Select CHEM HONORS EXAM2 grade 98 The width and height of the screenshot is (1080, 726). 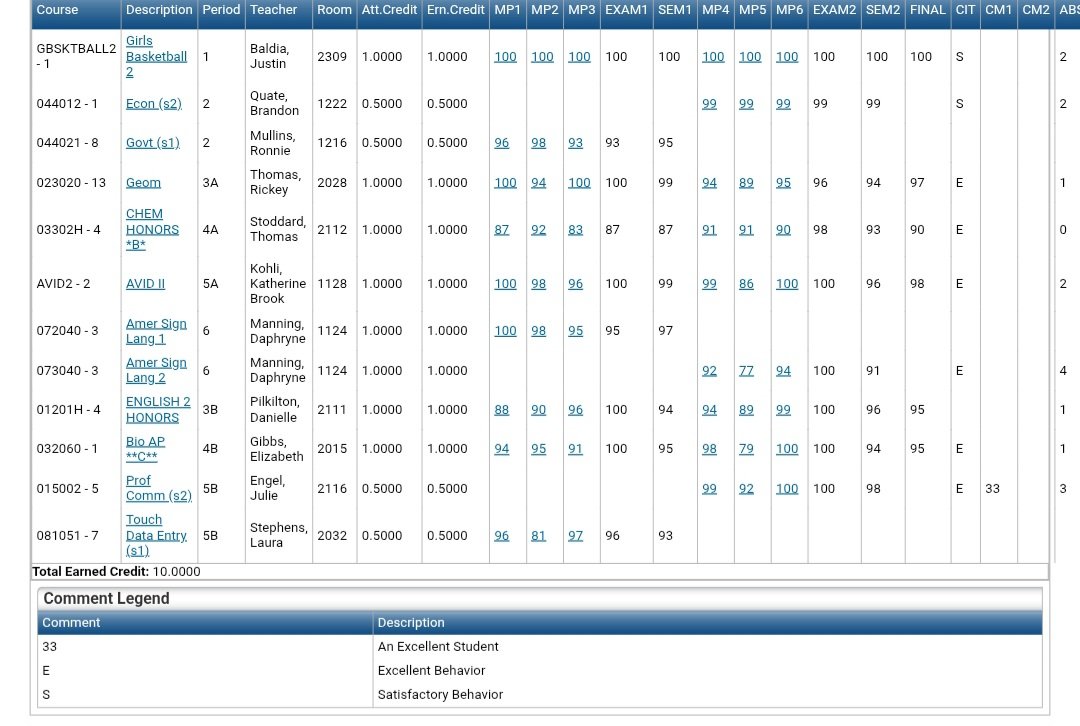(x=820, y=229)
